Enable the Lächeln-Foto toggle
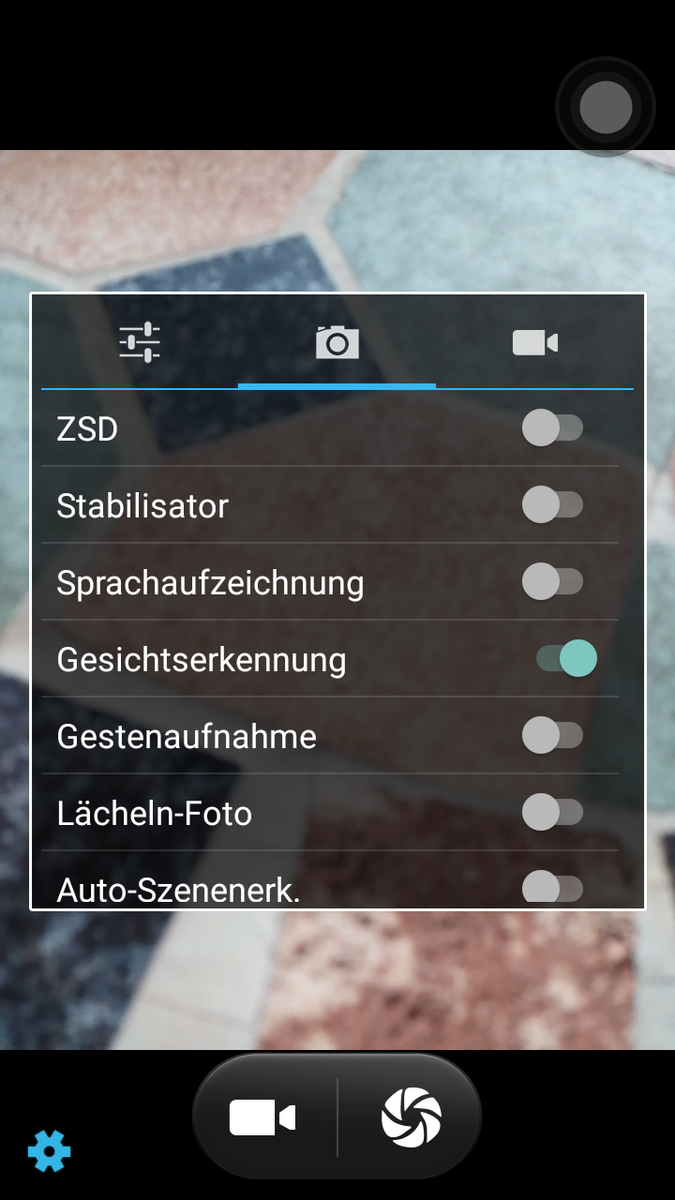 click(552, 812)
